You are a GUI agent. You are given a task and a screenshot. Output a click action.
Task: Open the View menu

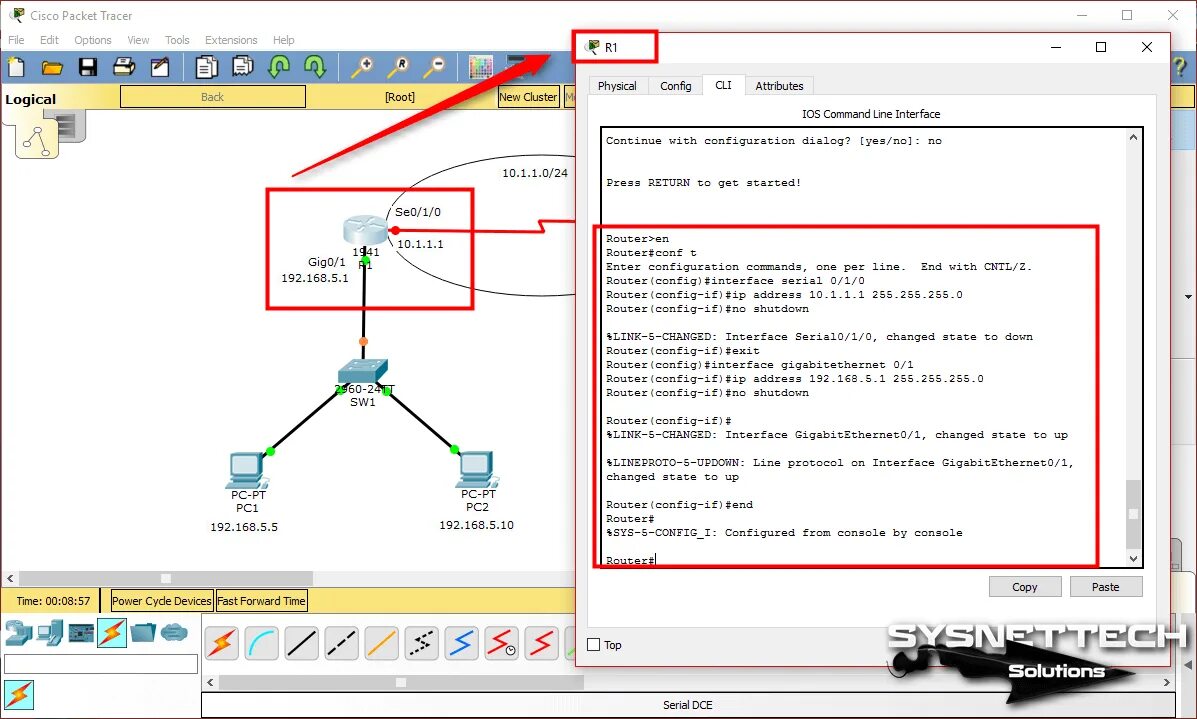138,40
